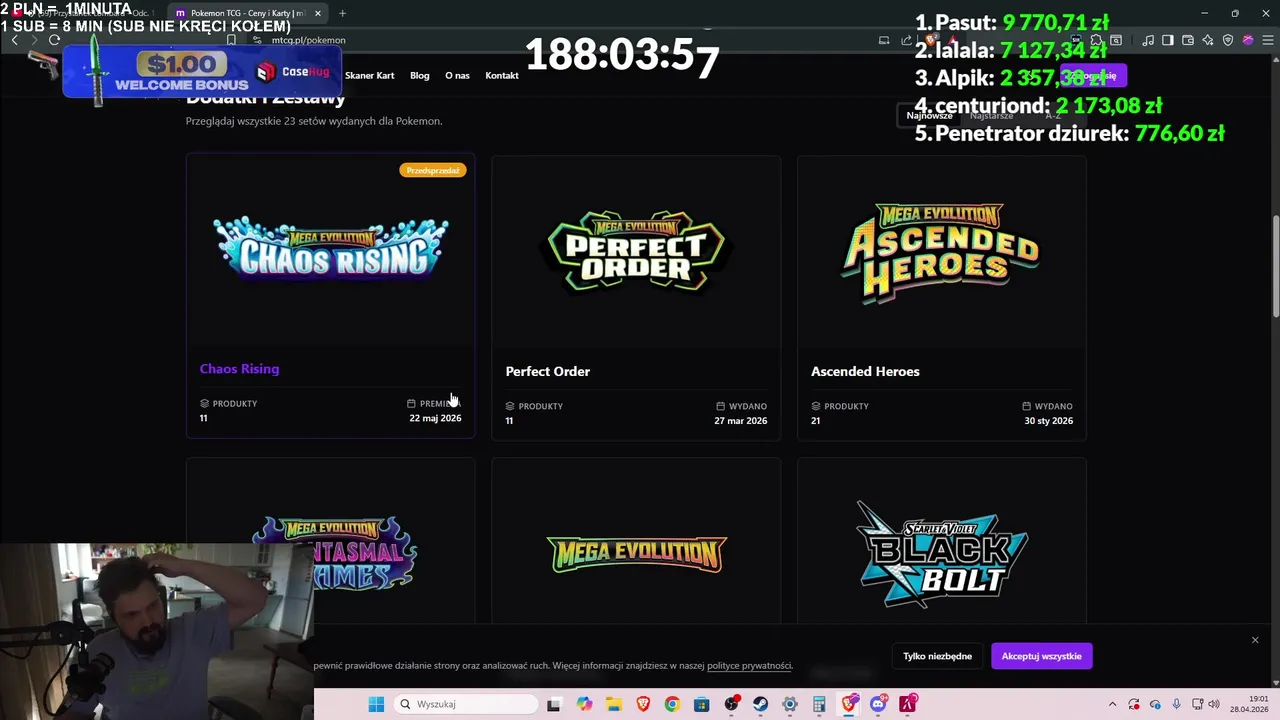The height and width of the screenshot is (720, 1280).
Task: Click the Wyszukaj taskbar search box
Action: pyautogui.click(x=466, y=704)
